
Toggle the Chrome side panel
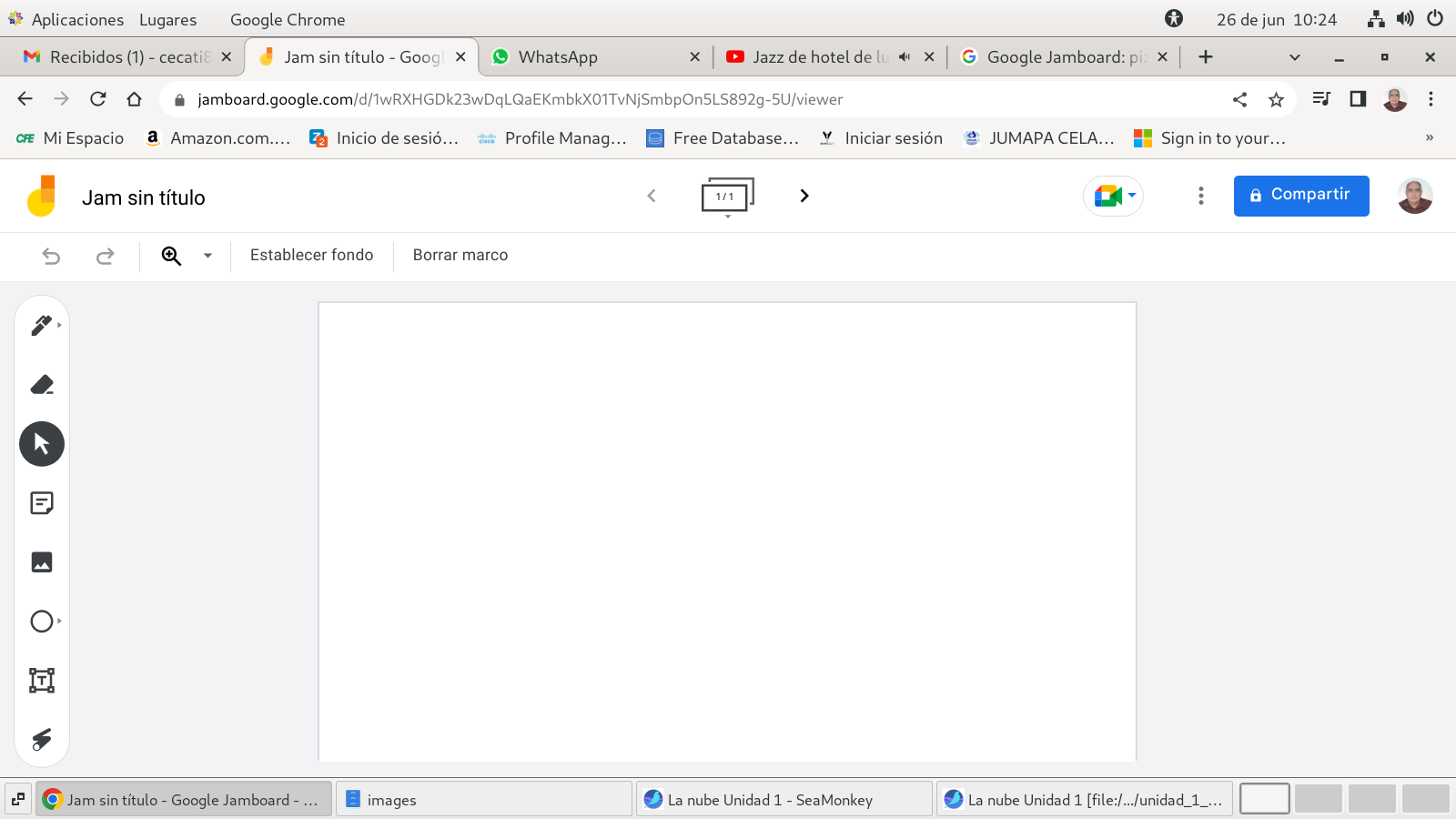[x=1358, y=99]
